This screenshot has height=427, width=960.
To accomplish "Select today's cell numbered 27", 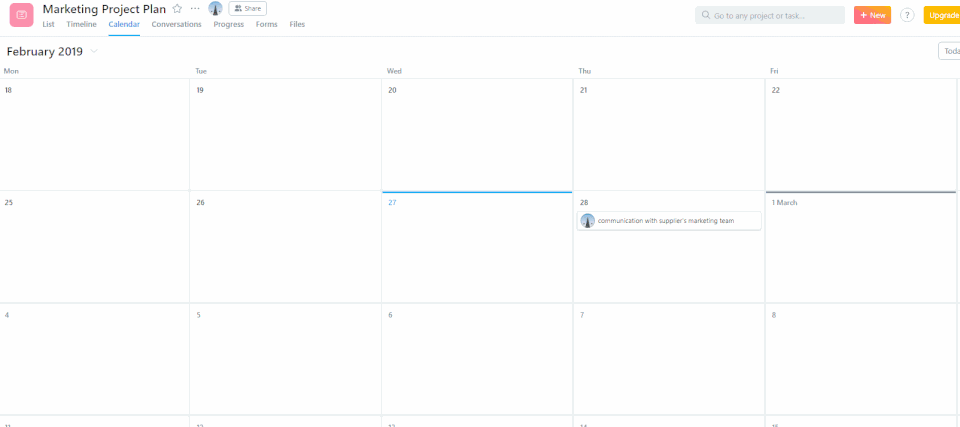I will click(x=477, y=247).
